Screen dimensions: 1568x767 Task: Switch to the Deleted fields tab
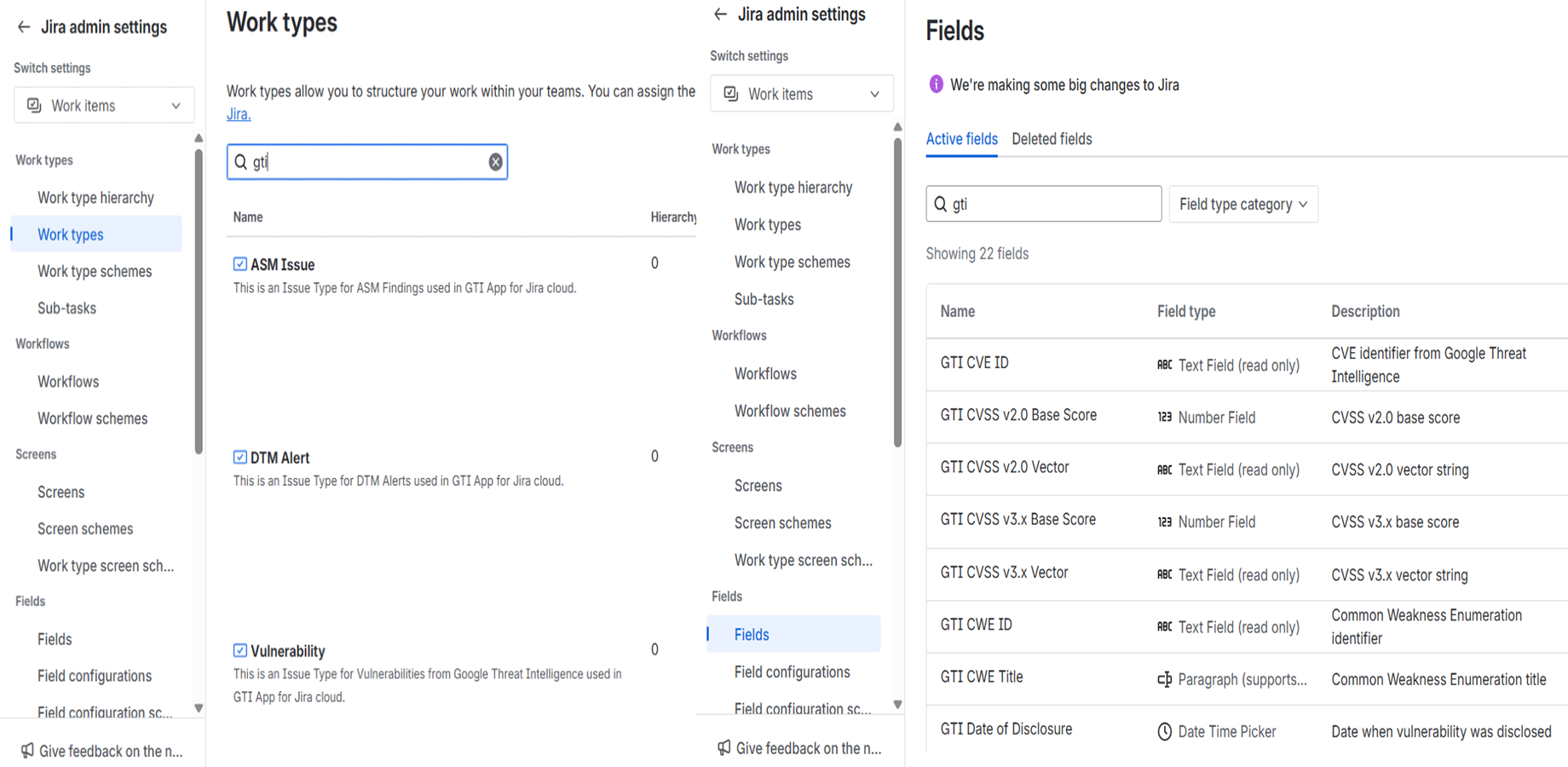tap(1052, 139)
